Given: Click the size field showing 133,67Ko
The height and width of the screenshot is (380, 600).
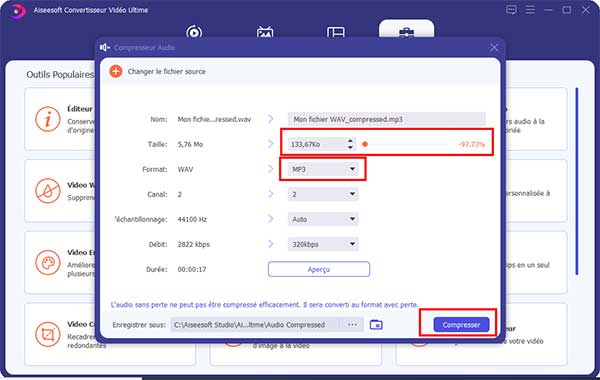Looking at the screenshot, I should click(317, 144).
